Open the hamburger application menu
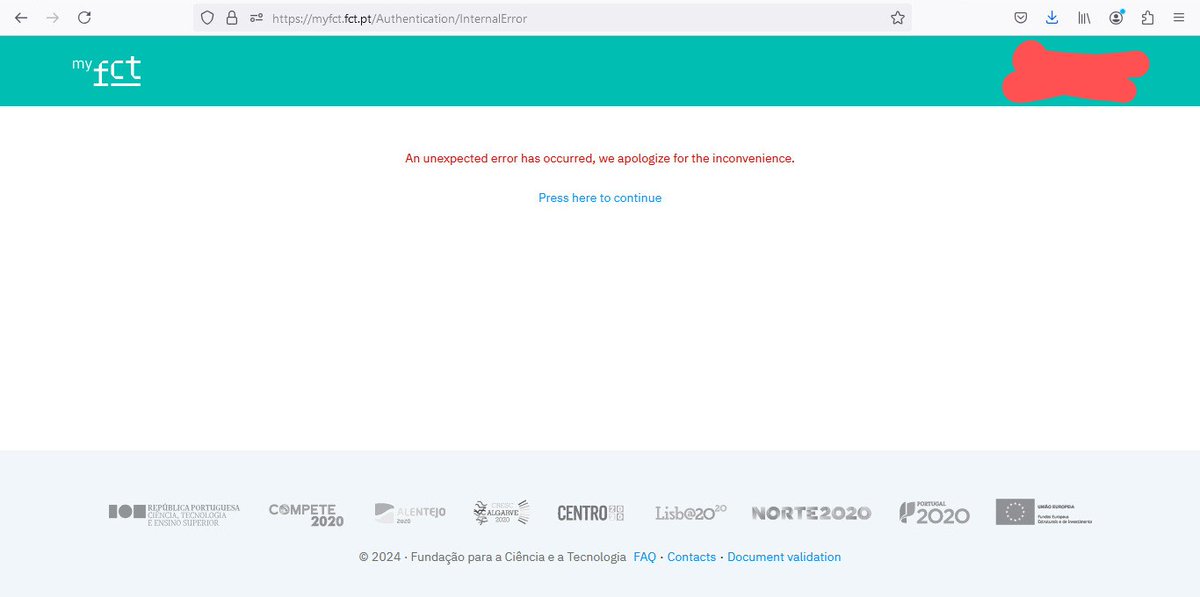This screenshot has width=1200, height=597. (x=1179, y=18)
